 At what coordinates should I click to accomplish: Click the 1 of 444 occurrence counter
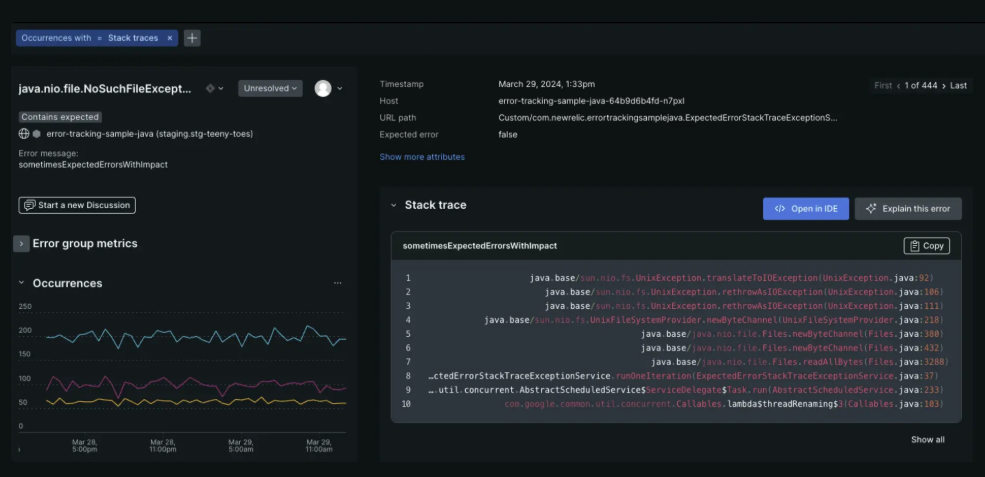pyautogui.click(x=921, y=85)
